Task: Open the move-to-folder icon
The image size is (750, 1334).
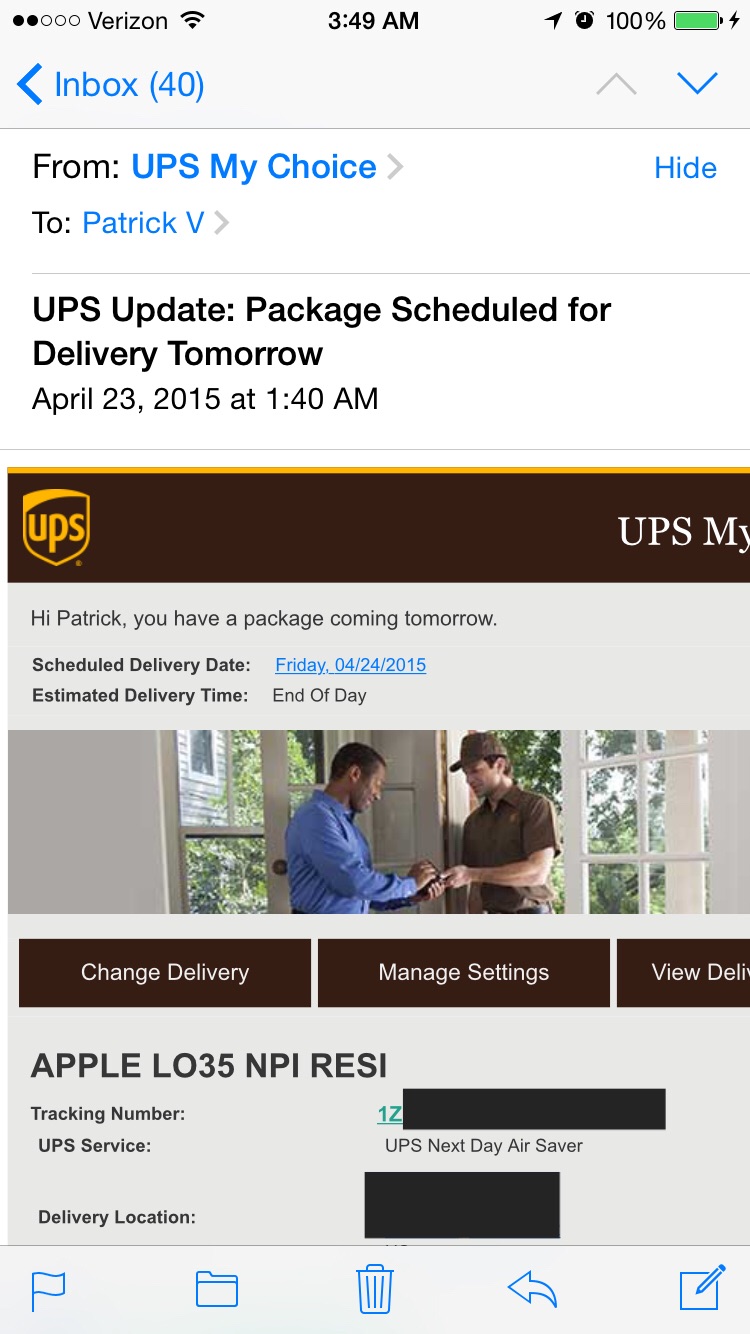Action: (x=216, y=1289)
